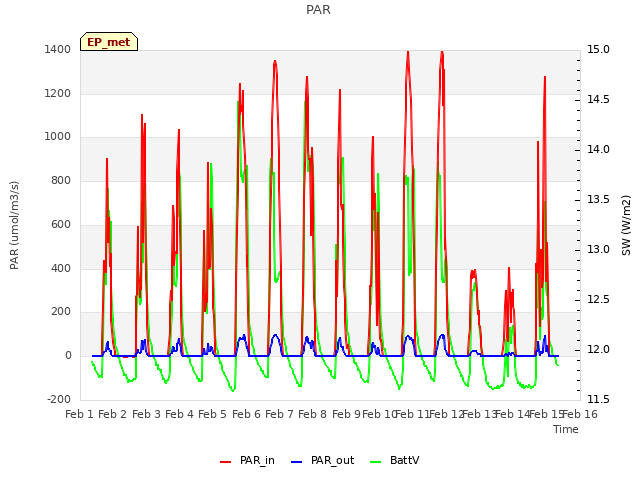Click the 15.0 right-axis value
The width and height of the screenshot is (640, 480).
pos(598,49)
